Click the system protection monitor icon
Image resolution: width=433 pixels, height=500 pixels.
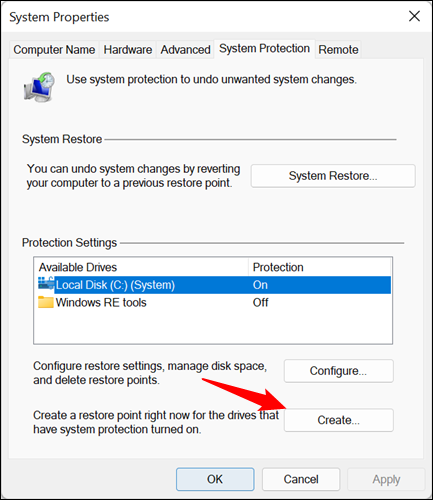40,87
